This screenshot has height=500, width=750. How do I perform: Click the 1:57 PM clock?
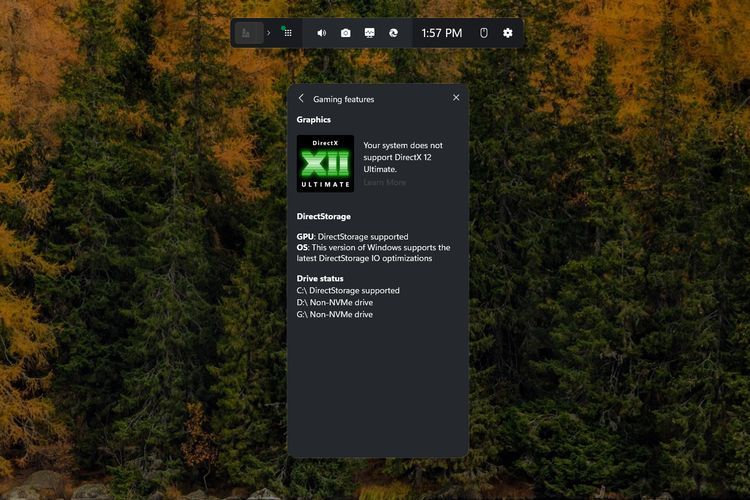(441, 33)
